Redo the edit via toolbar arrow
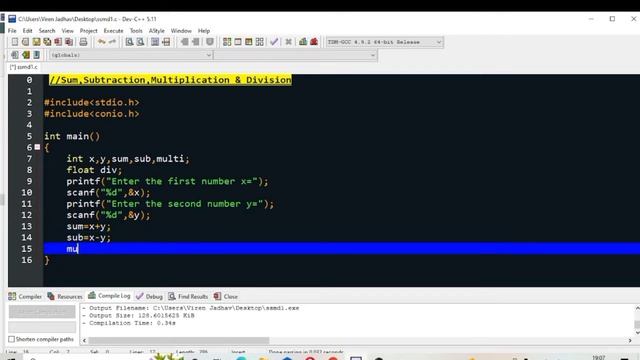Viewport: 640px width, 360px height. tap(112, 42)
